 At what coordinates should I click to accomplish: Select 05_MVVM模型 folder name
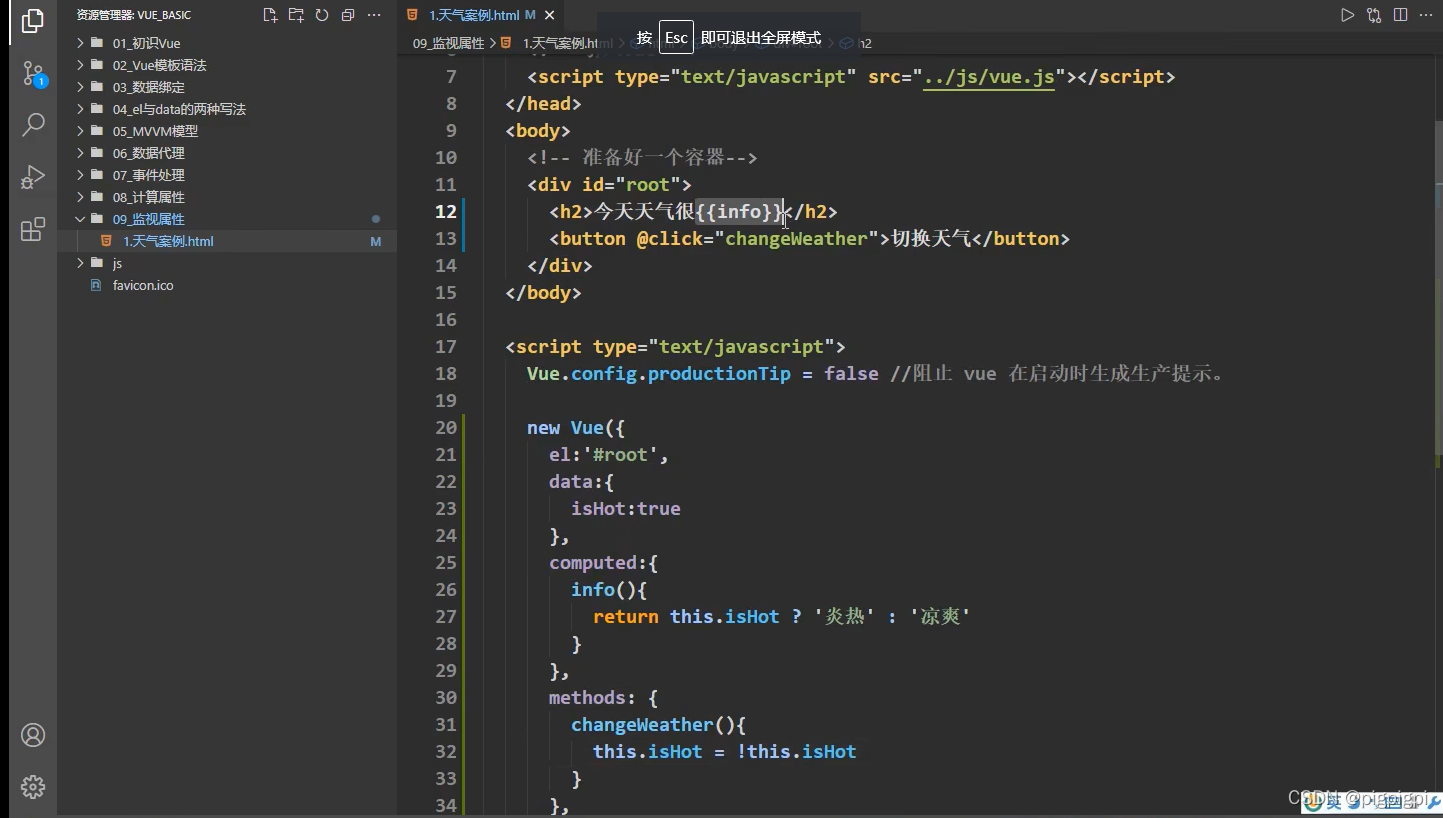tap(155, 131)
